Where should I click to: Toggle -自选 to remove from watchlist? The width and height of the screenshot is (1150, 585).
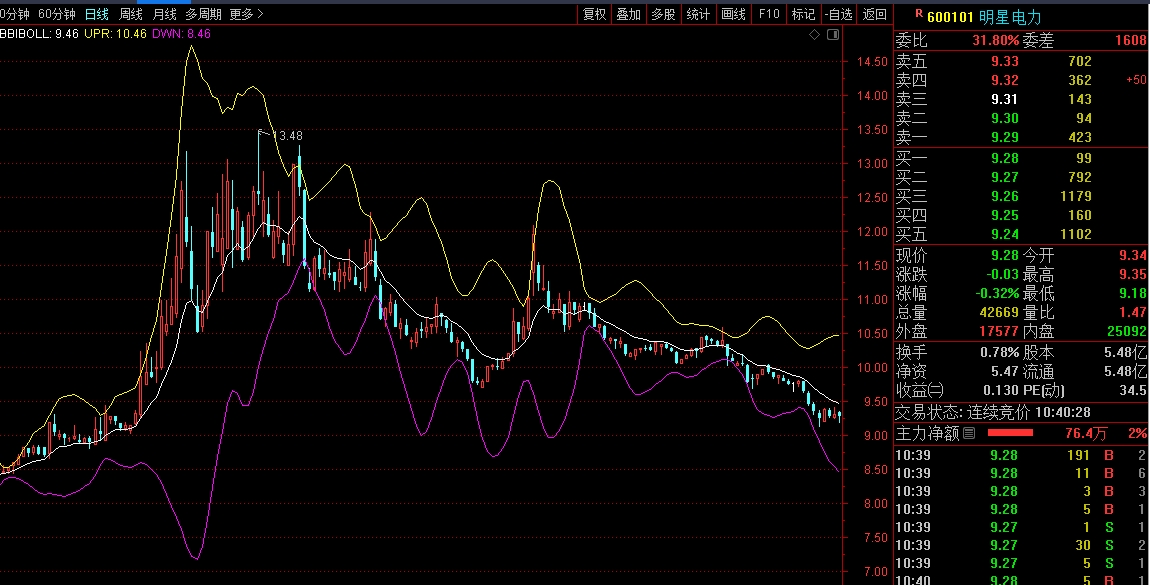838,14
